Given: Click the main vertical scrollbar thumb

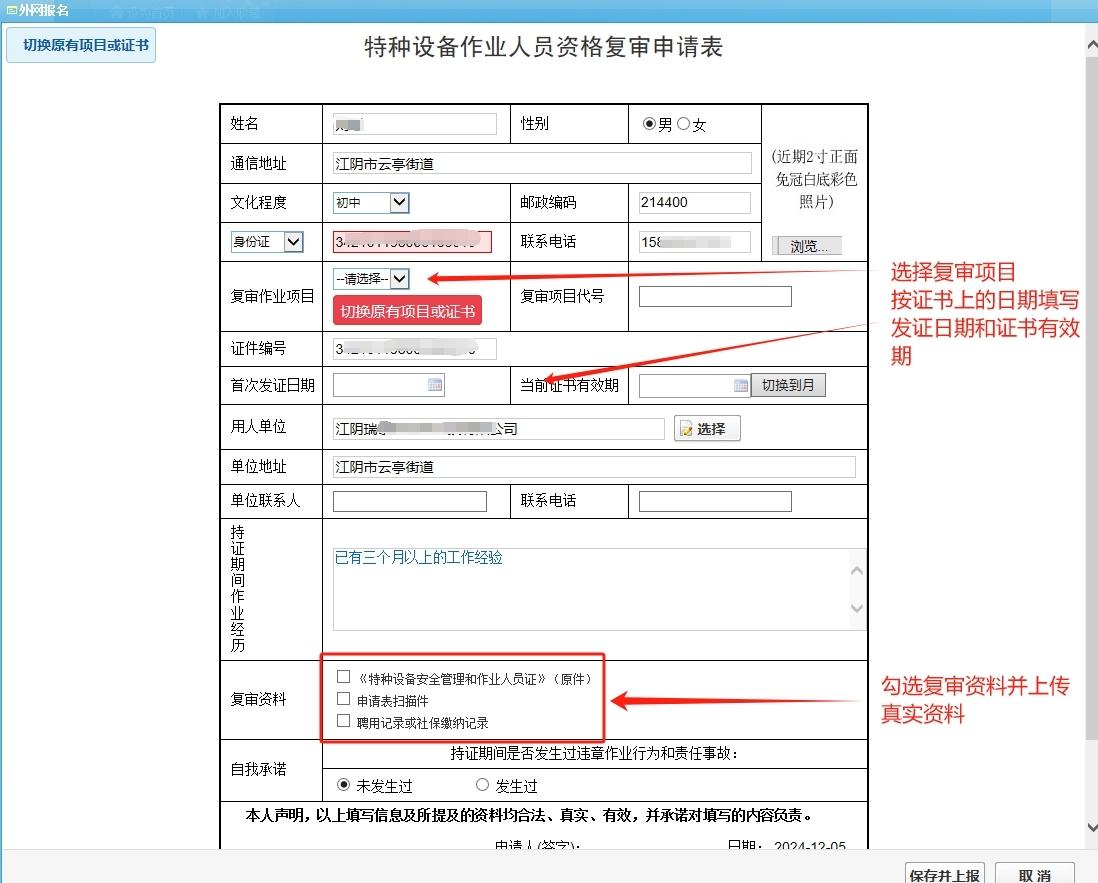Looking at the screenshot, I should 1091,397.
